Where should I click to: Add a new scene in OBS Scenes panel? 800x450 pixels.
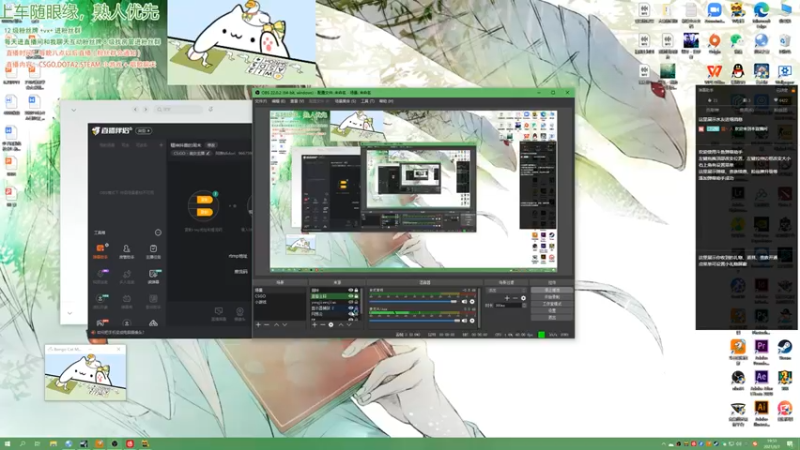(x=259, y=324)
